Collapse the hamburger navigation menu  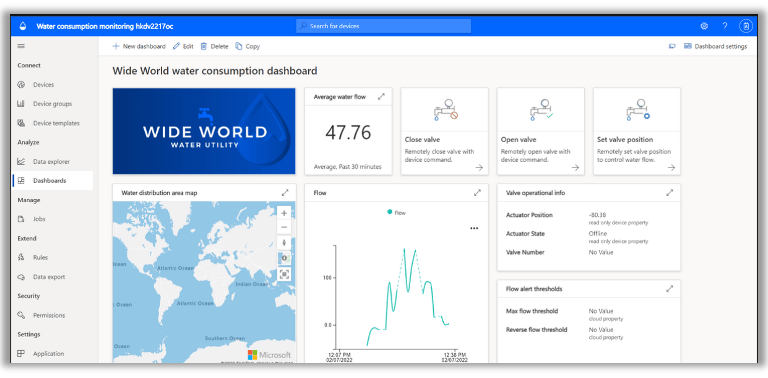(21, 46)
